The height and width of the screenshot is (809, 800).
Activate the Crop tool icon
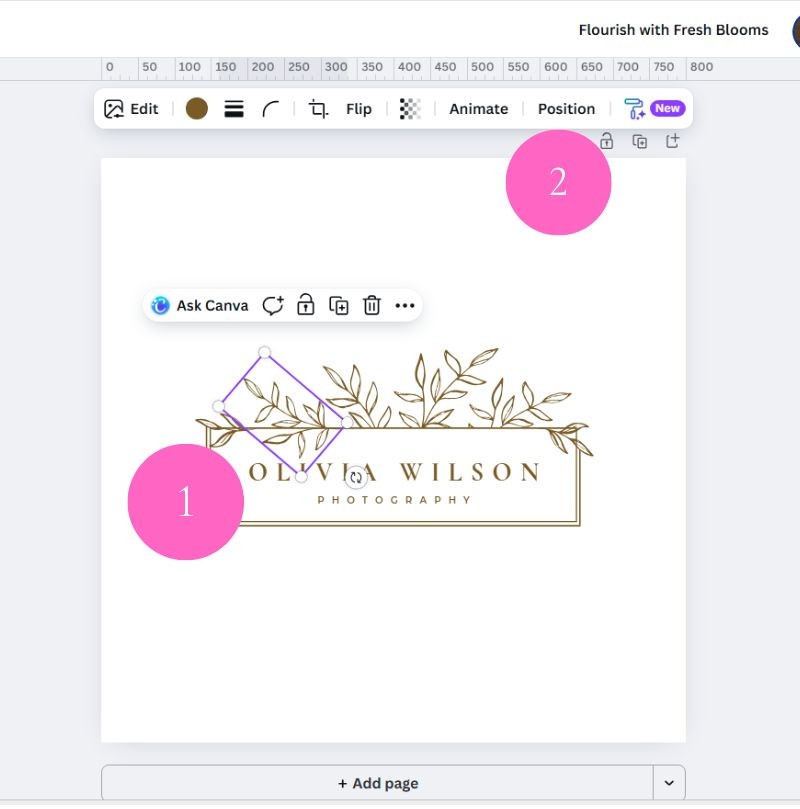[319, 109]
